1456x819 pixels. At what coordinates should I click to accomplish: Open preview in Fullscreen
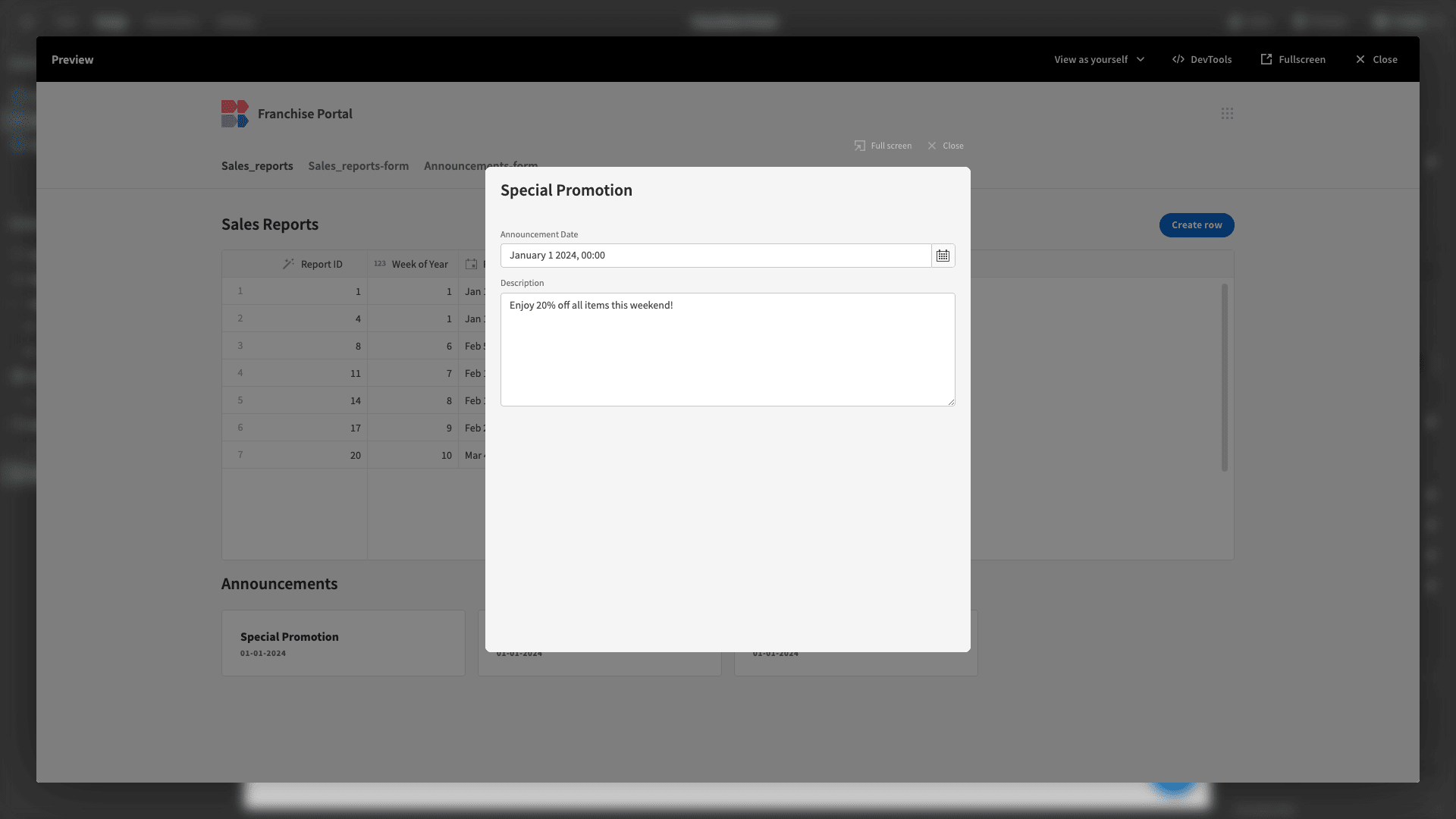[1293, 59]
